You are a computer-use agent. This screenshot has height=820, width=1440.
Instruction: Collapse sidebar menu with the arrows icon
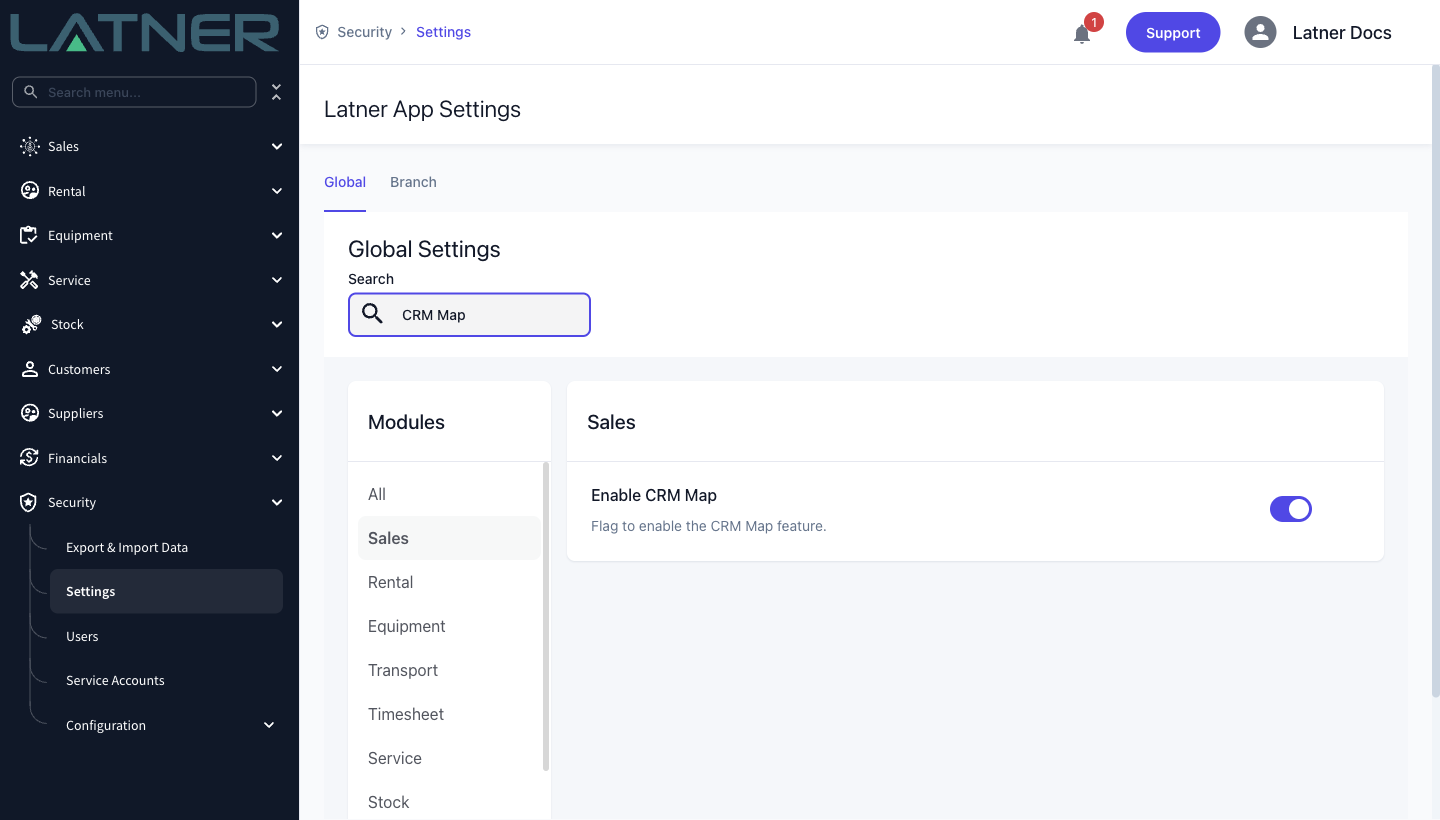[x=276, y=92]
